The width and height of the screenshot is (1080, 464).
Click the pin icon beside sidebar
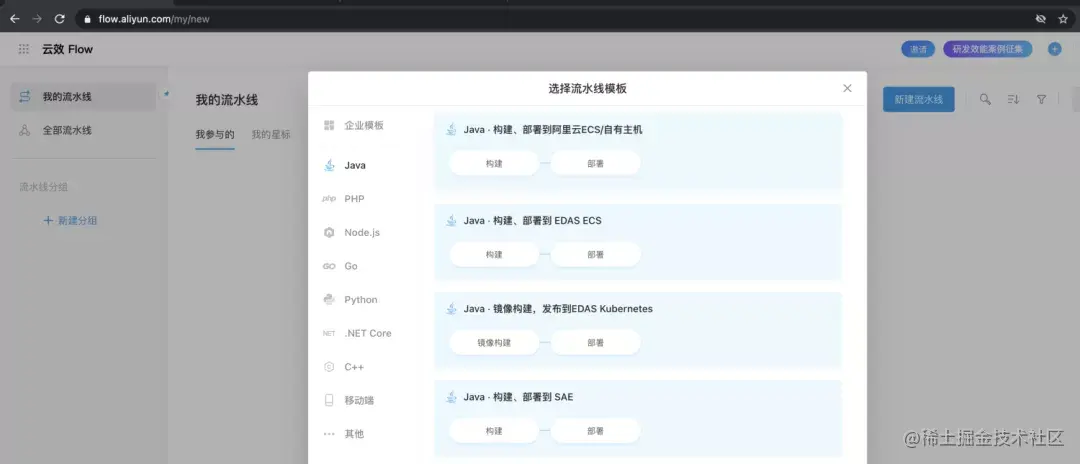click(x=166, y=93)
